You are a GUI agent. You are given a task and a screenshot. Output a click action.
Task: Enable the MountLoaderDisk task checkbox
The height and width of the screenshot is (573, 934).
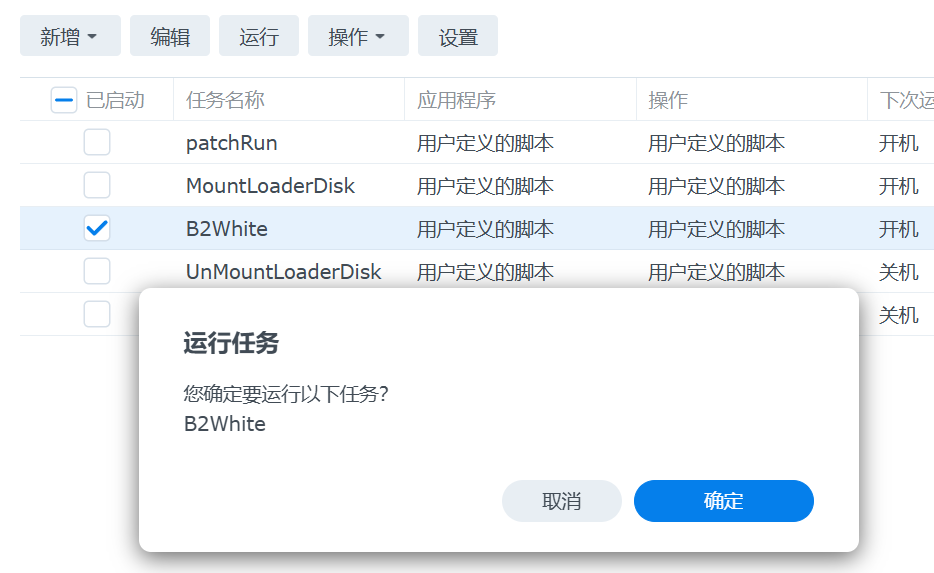[97, 185]
